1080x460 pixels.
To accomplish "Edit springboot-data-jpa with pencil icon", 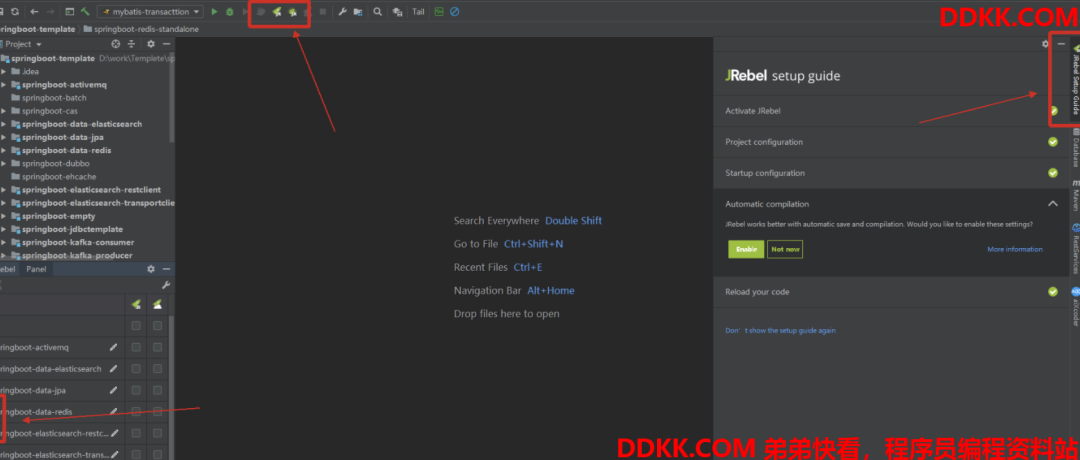I will (x=114, y=390).
